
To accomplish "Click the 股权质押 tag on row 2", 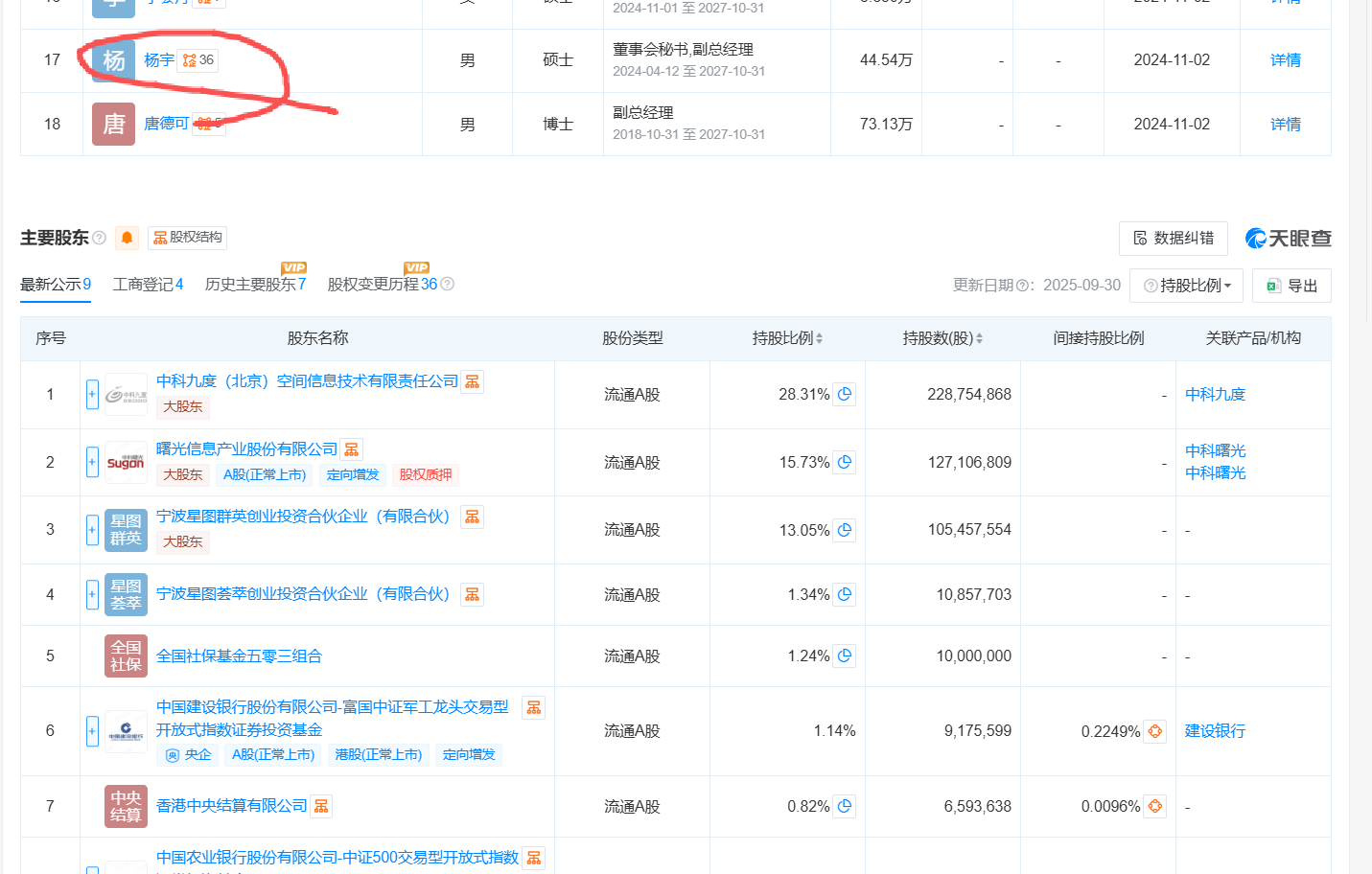I will [x=426, y=474].
